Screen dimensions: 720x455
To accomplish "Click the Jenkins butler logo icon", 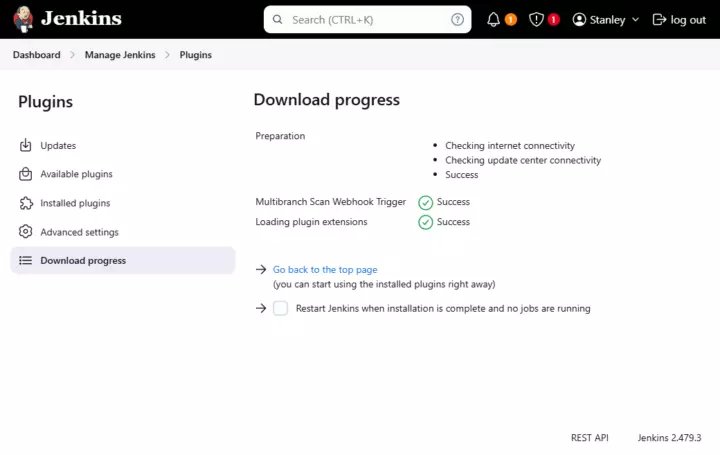I will coord(23,19).
